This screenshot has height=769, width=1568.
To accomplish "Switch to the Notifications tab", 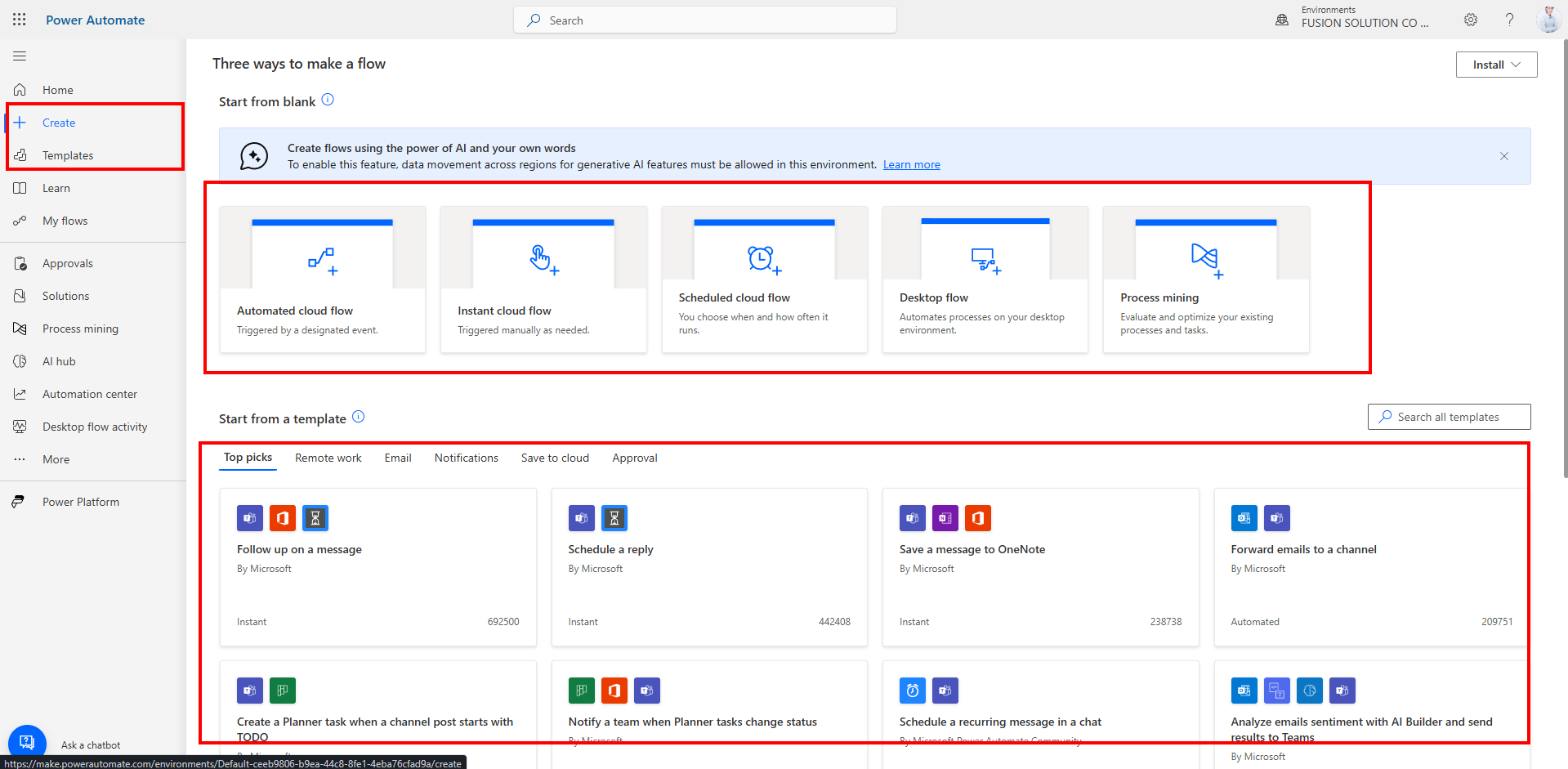I will (x=467, y=458).
